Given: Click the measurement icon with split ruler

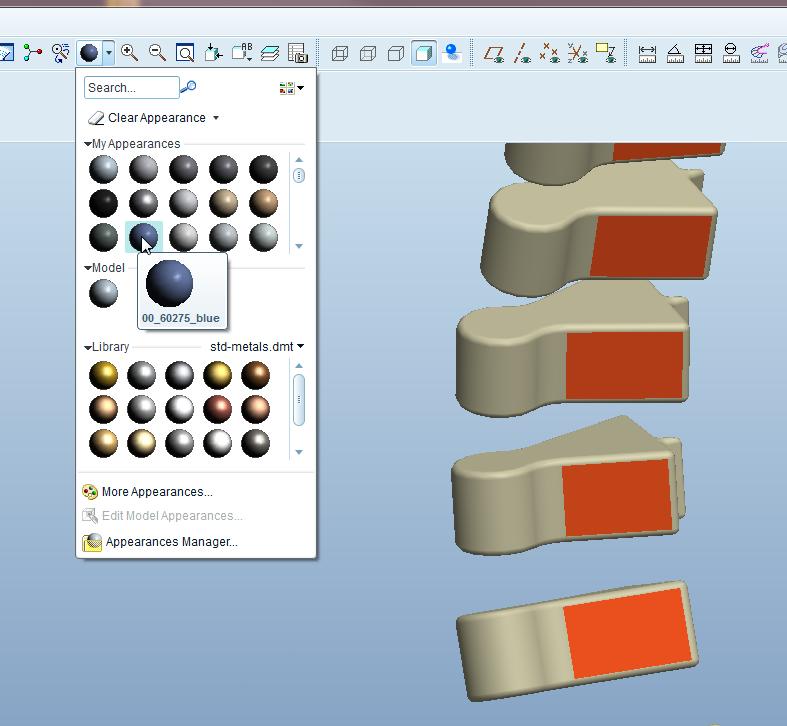Looking at the screenshot, I should pos(703,53).
